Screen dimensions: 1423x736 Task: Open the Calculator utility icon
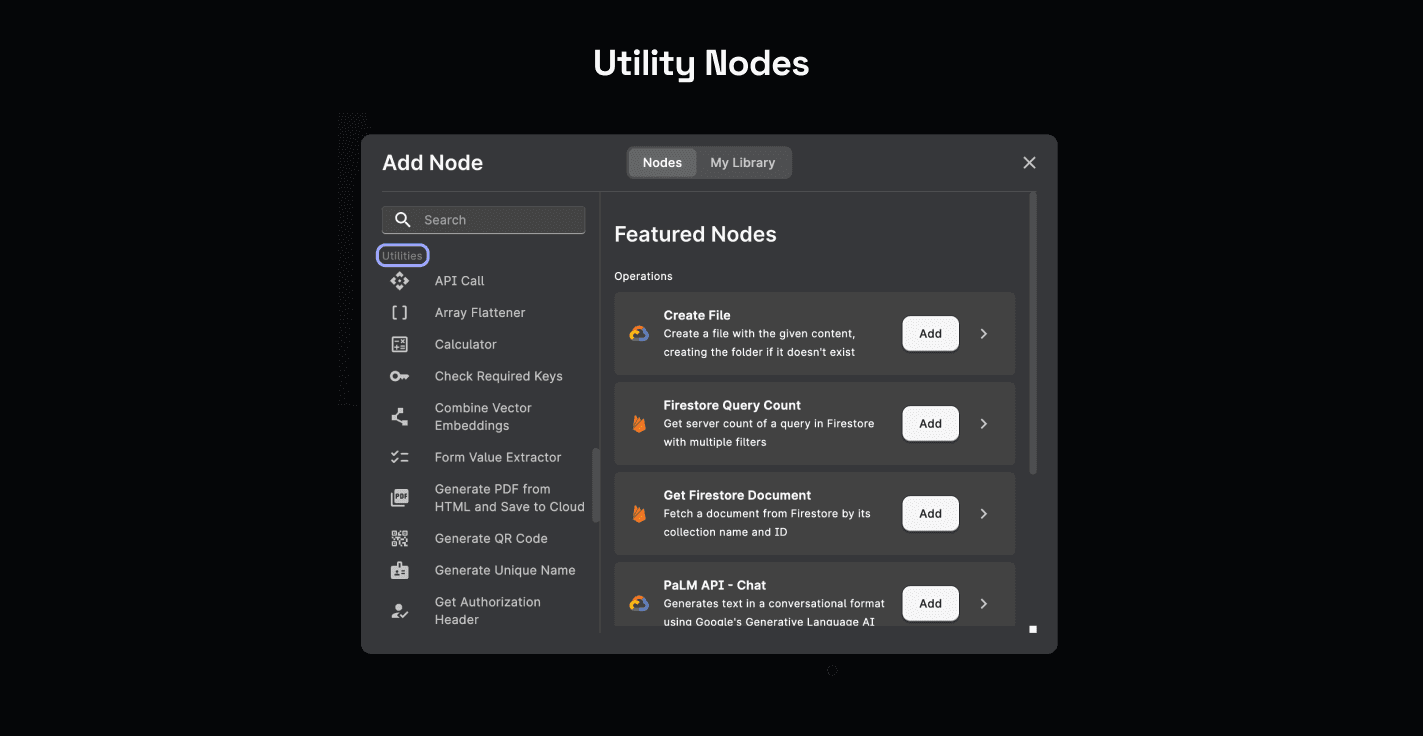point(399,344)
